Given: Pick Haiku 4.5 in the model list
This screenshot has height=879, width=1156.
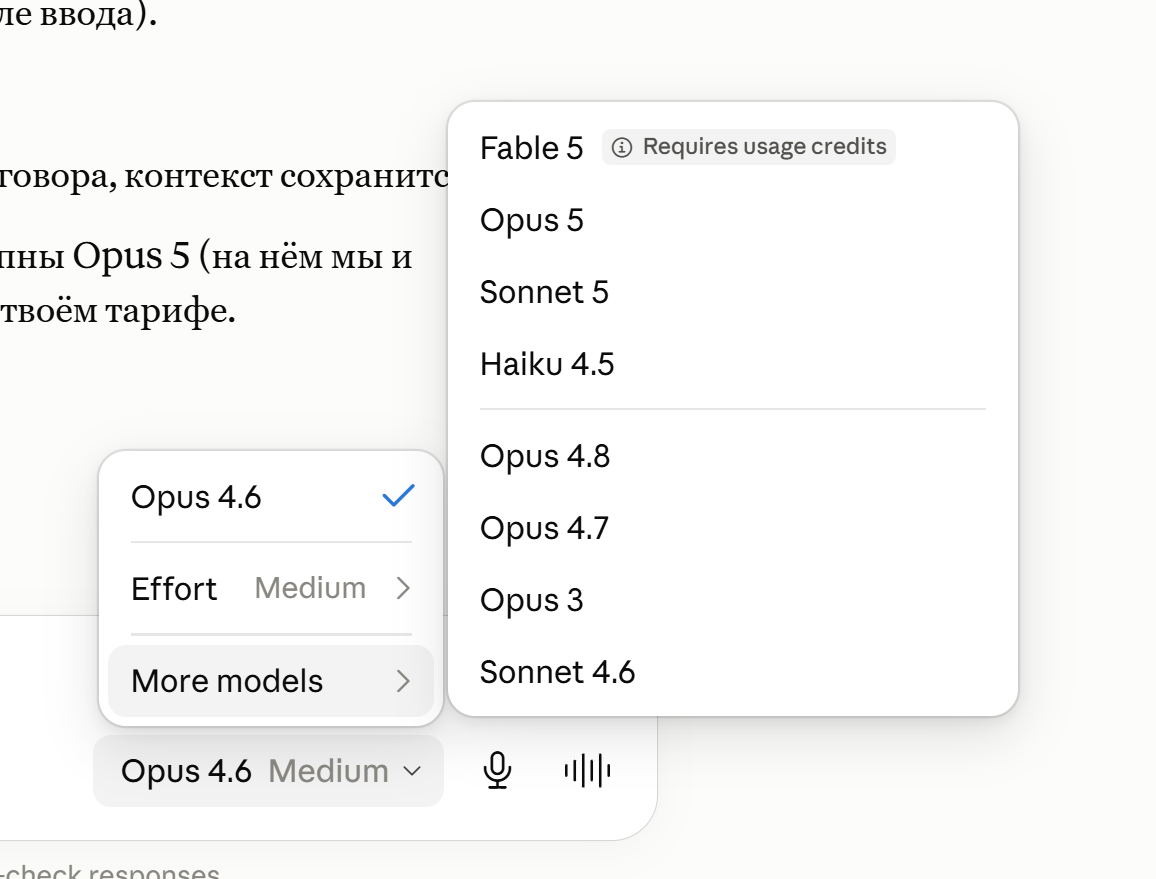Looking at the screenshot, I should (733, 364).
